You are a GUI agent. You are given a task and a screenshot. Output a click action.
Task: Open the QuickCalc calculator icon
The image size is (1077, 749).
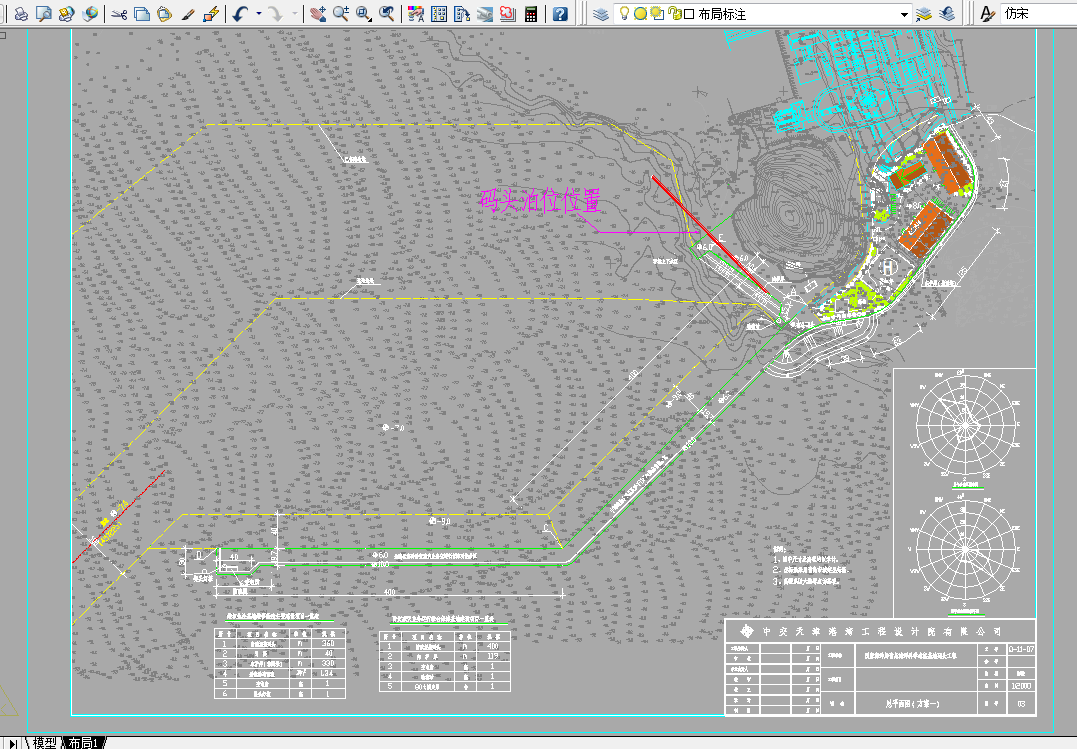pyautogui.click(x=531, y=14)
